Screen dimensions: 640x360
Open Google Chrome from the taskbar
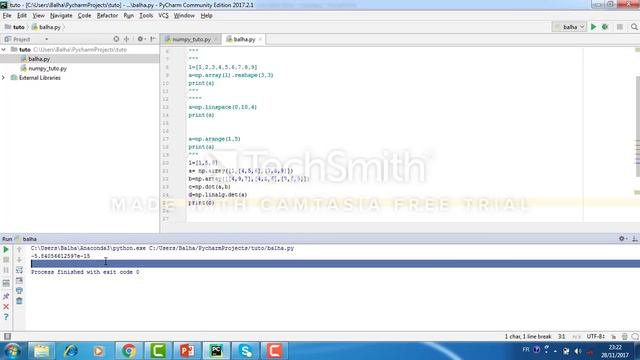tap(129, 351)
